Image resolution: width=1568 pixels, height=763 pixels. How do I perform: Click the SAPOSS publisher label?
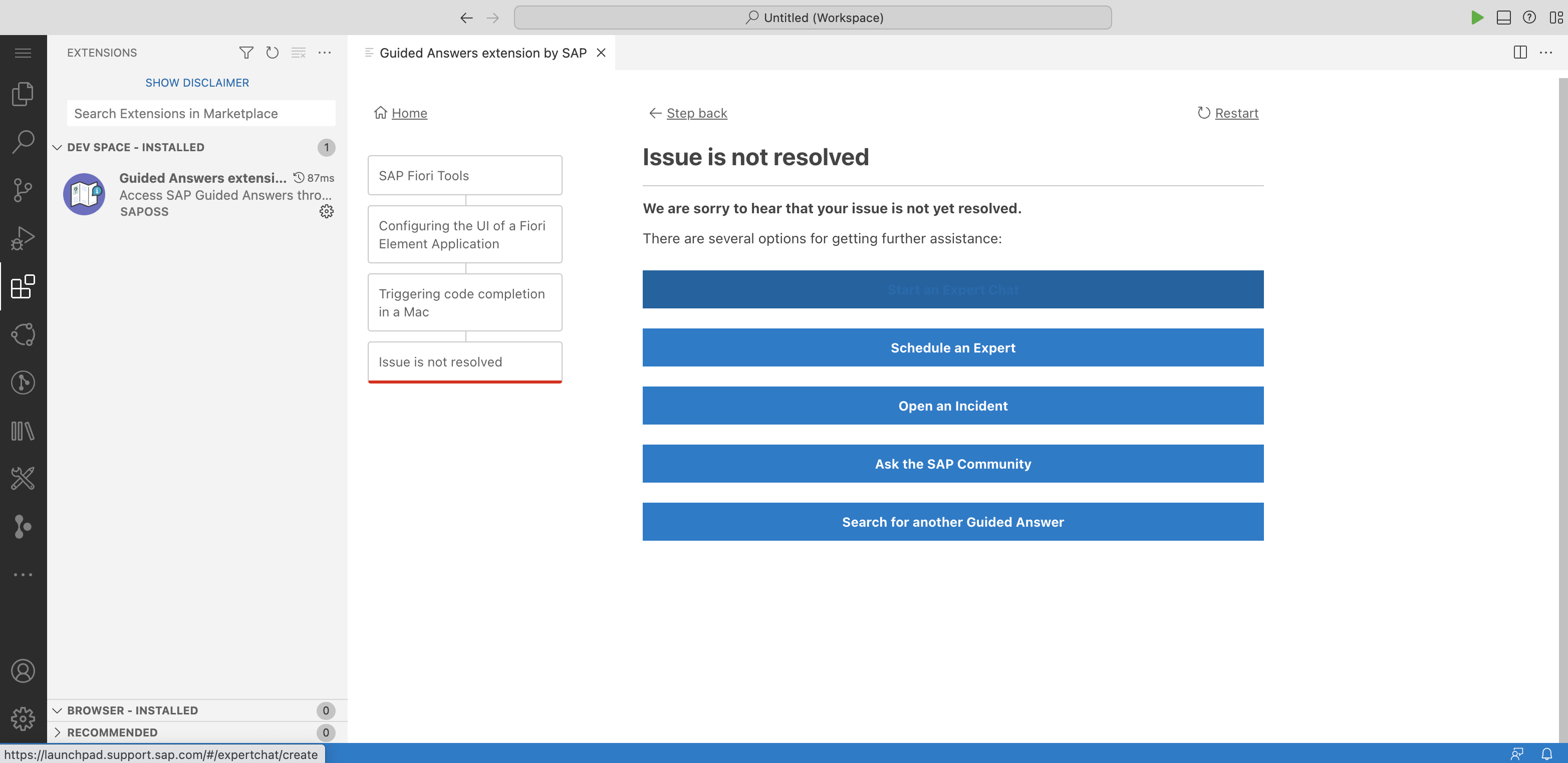[144, 212]
